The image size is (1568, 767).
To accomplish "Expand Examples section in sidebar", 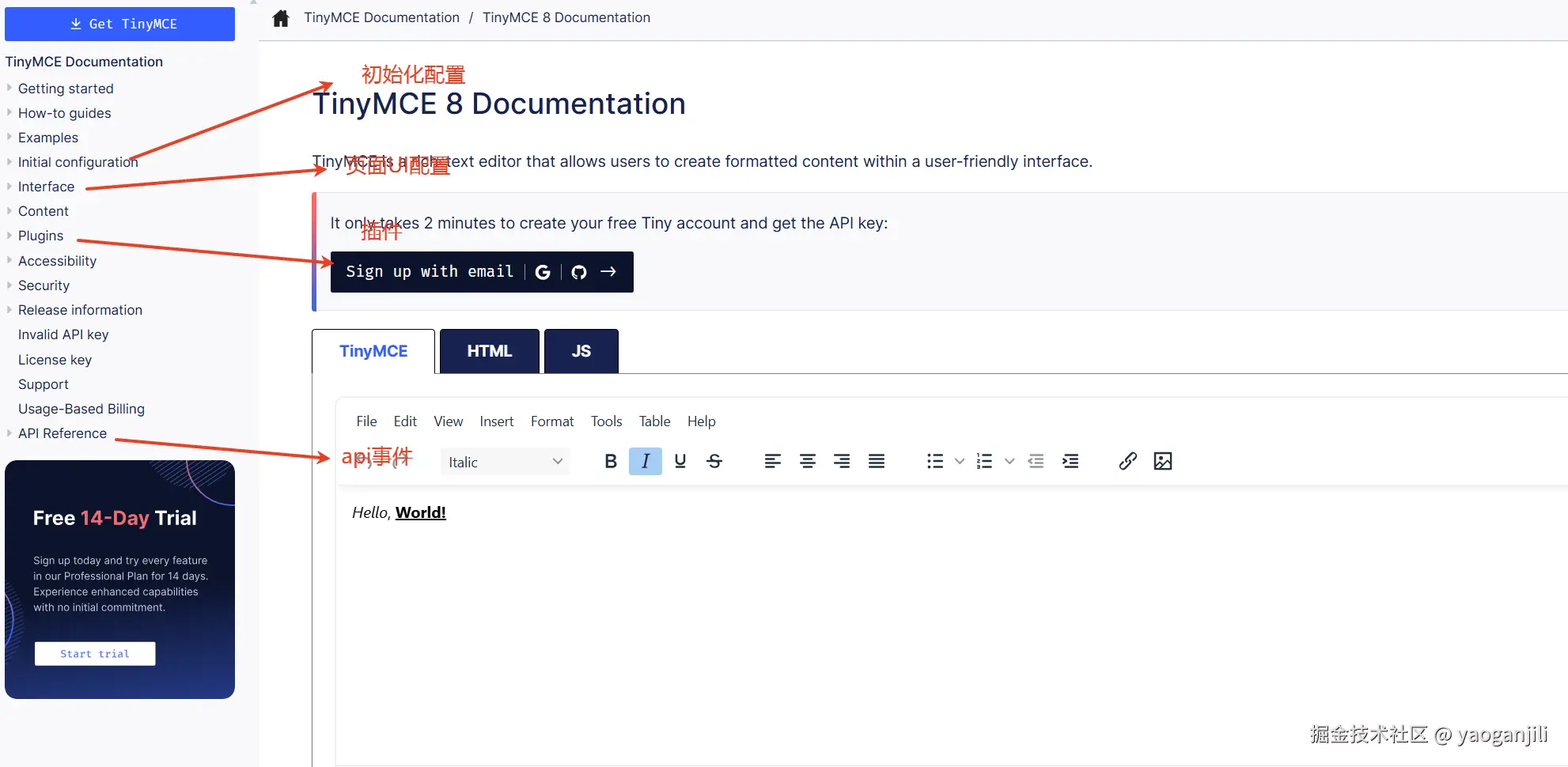I will [9, 137].
